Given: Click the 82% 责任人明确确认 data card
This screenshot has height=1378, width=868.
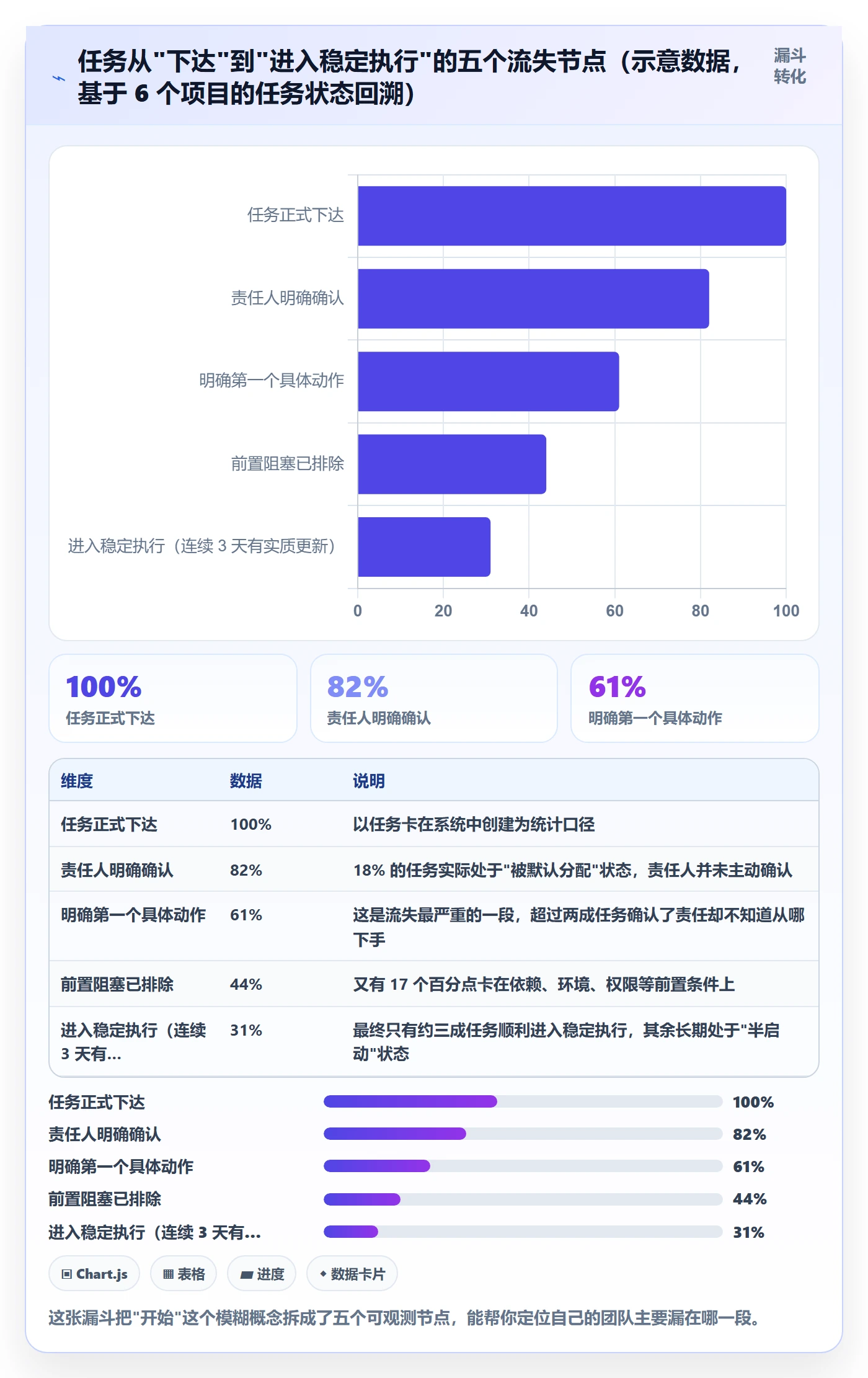Looking at the screenshot, I should tap(434, 698).
